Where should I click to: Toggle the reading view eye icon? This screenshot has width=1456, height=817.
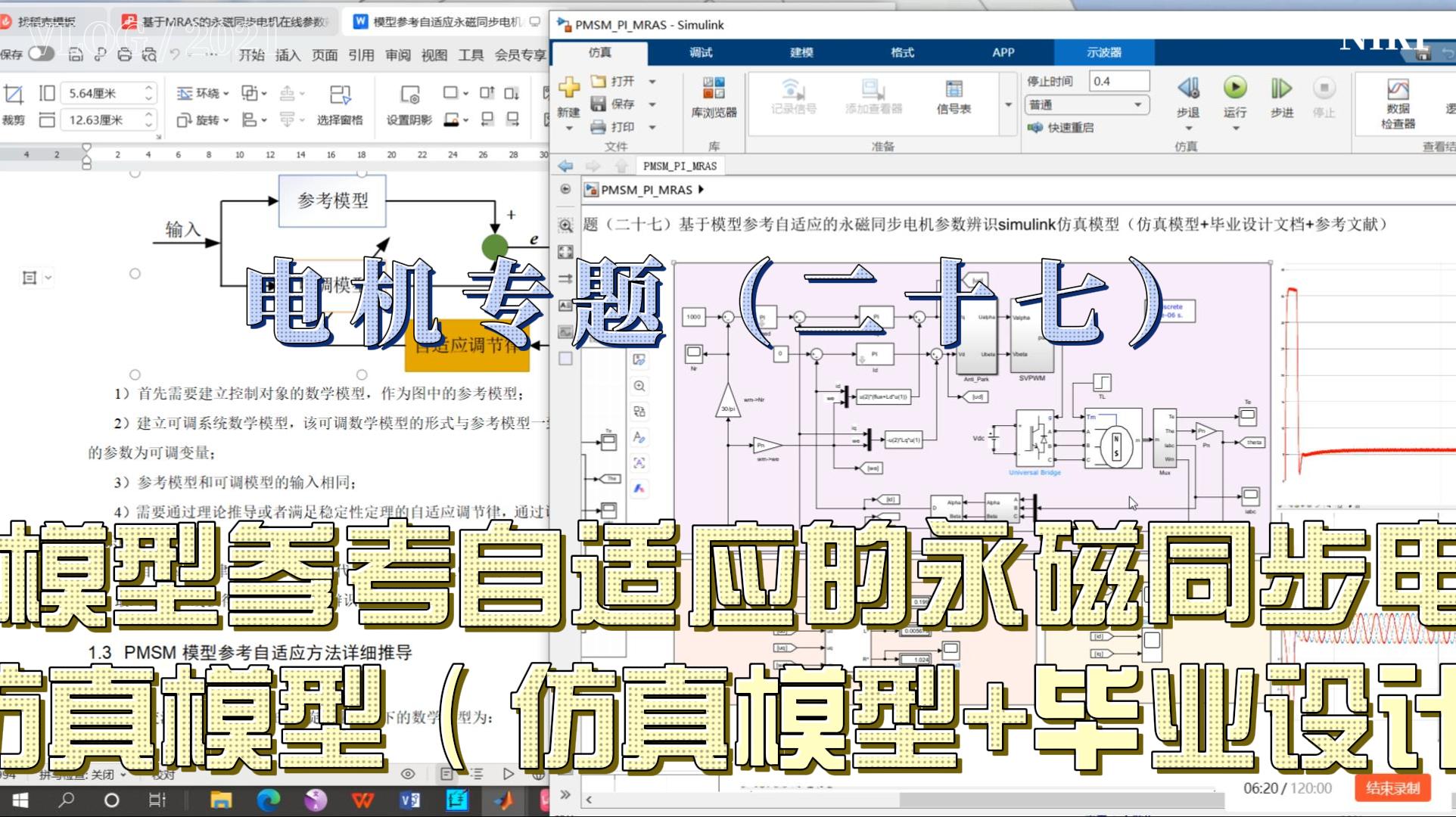[408, 774]
